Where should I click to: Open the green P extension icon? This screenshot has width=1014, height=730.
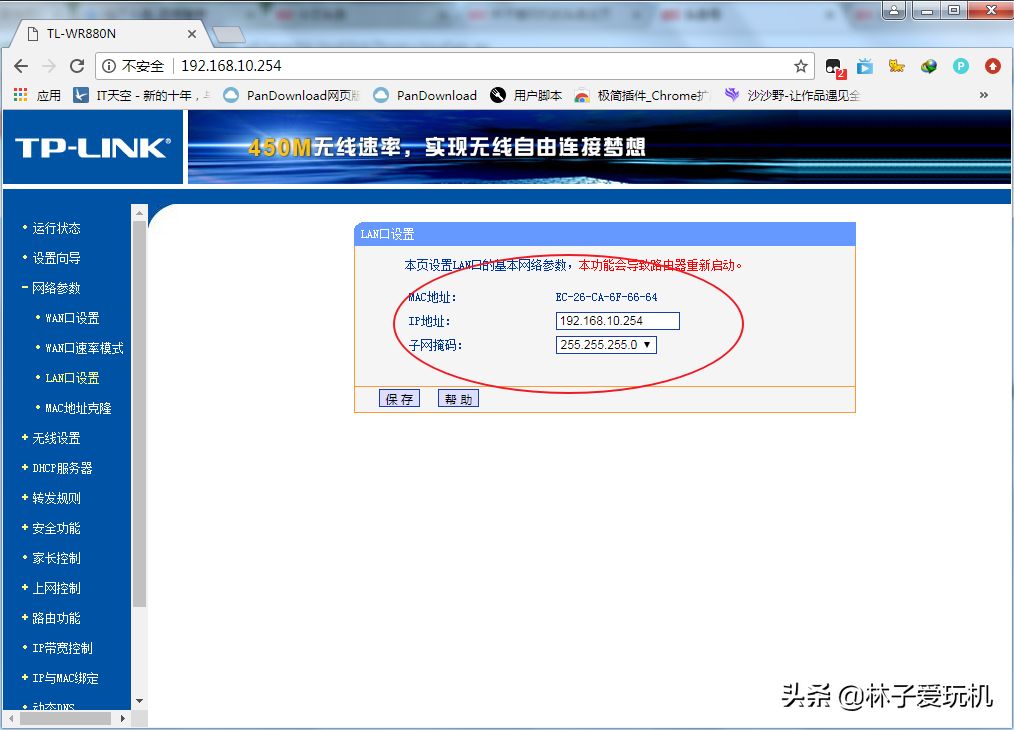pos(960,66)
